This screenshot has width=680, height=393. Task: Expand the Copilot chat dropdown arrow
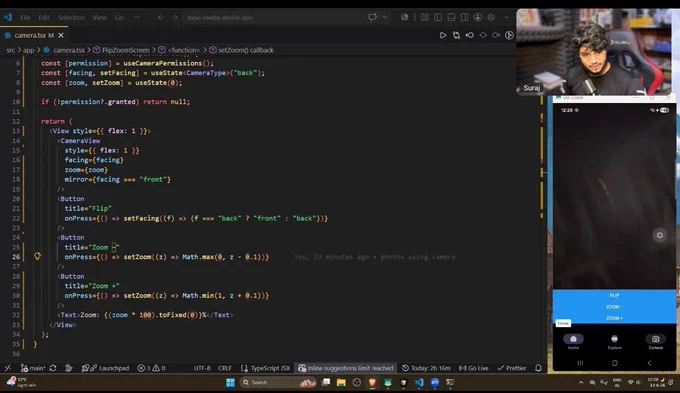click(385, 17)
